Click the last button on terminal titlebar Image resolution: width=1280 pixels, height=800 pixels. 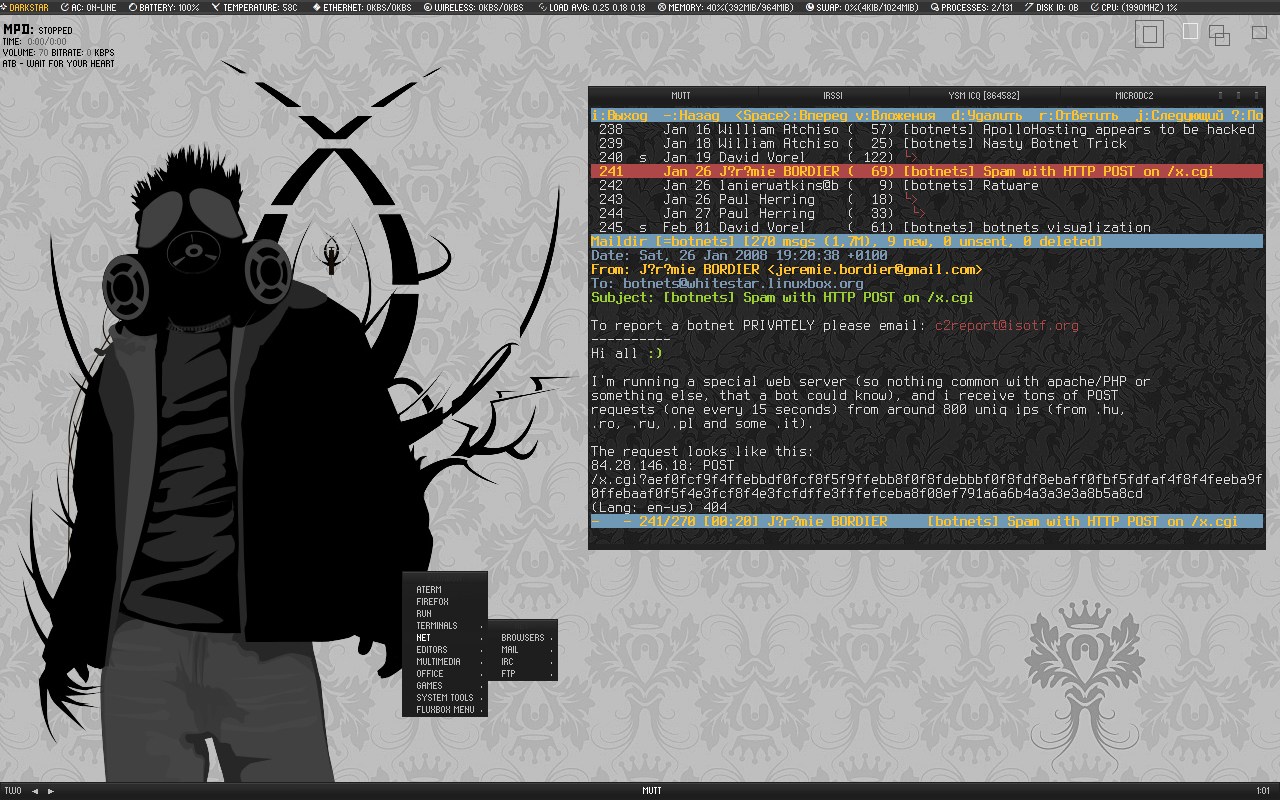click(x=1254, y=96)
